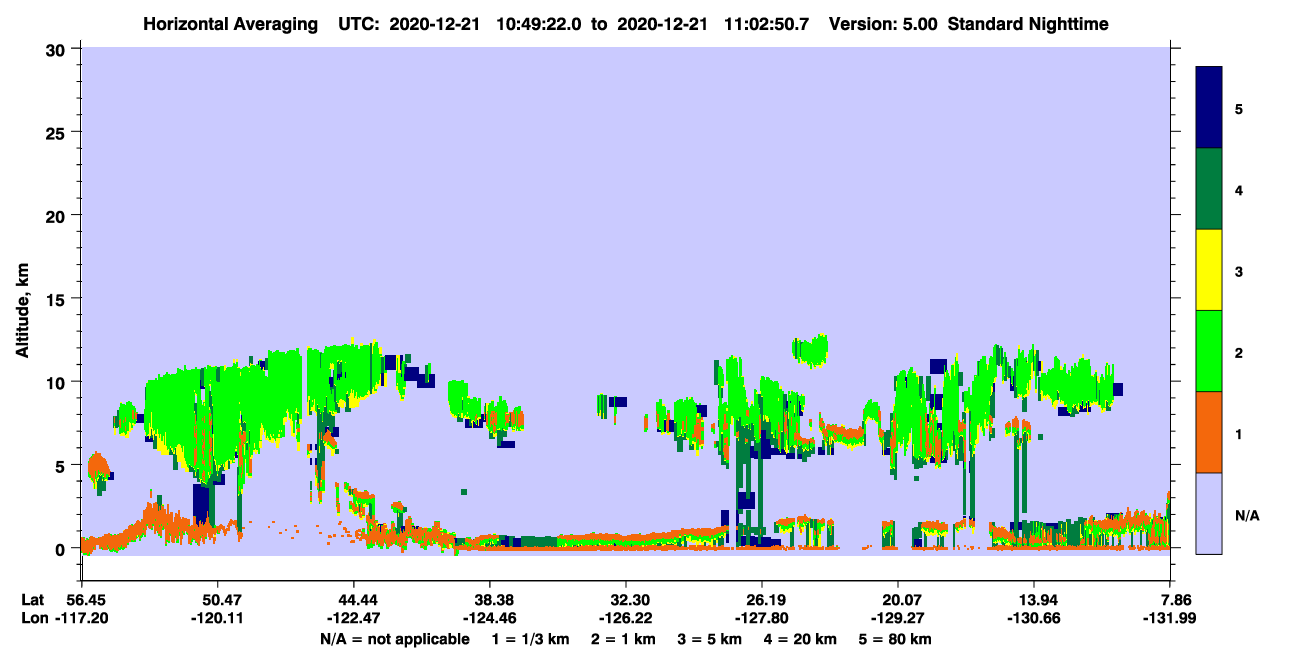Click the '4 = 20 km' legend entry

[x=802, y=640]
